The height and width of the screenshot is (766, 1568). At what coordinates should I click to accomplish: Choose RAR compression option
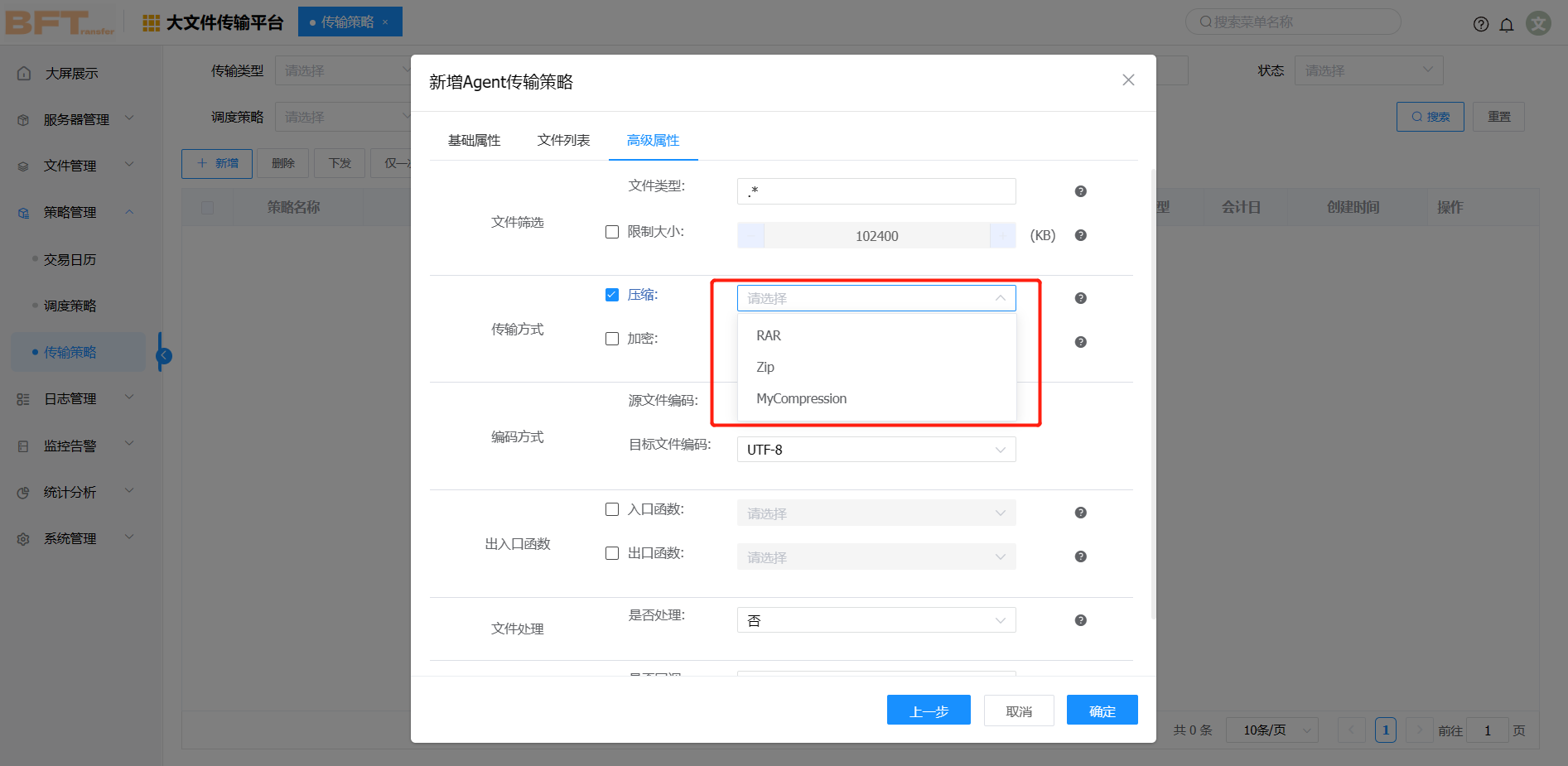point(876,335)
